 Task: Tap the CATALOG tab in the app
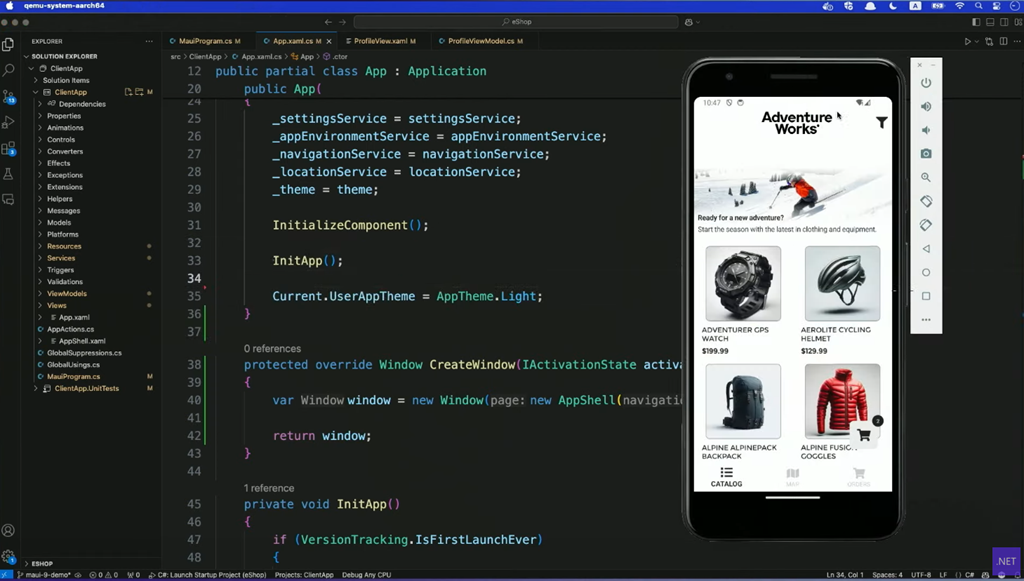click(x=726, y=477)
